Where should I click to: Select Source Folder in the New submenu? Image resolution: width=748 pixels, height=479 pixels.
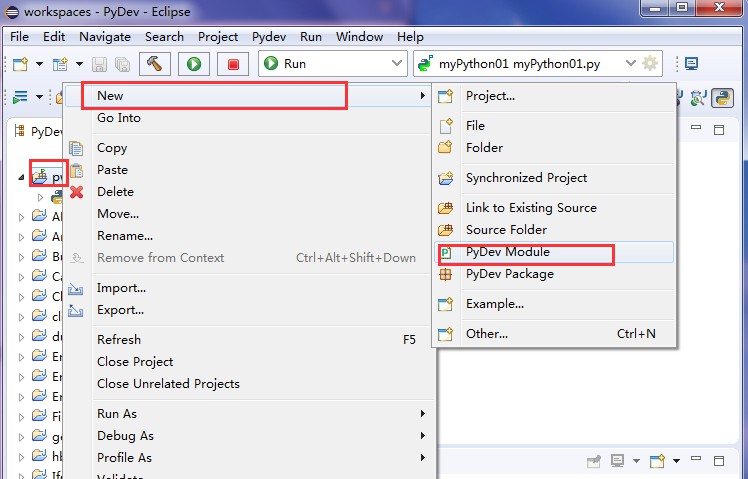[554, 230]
